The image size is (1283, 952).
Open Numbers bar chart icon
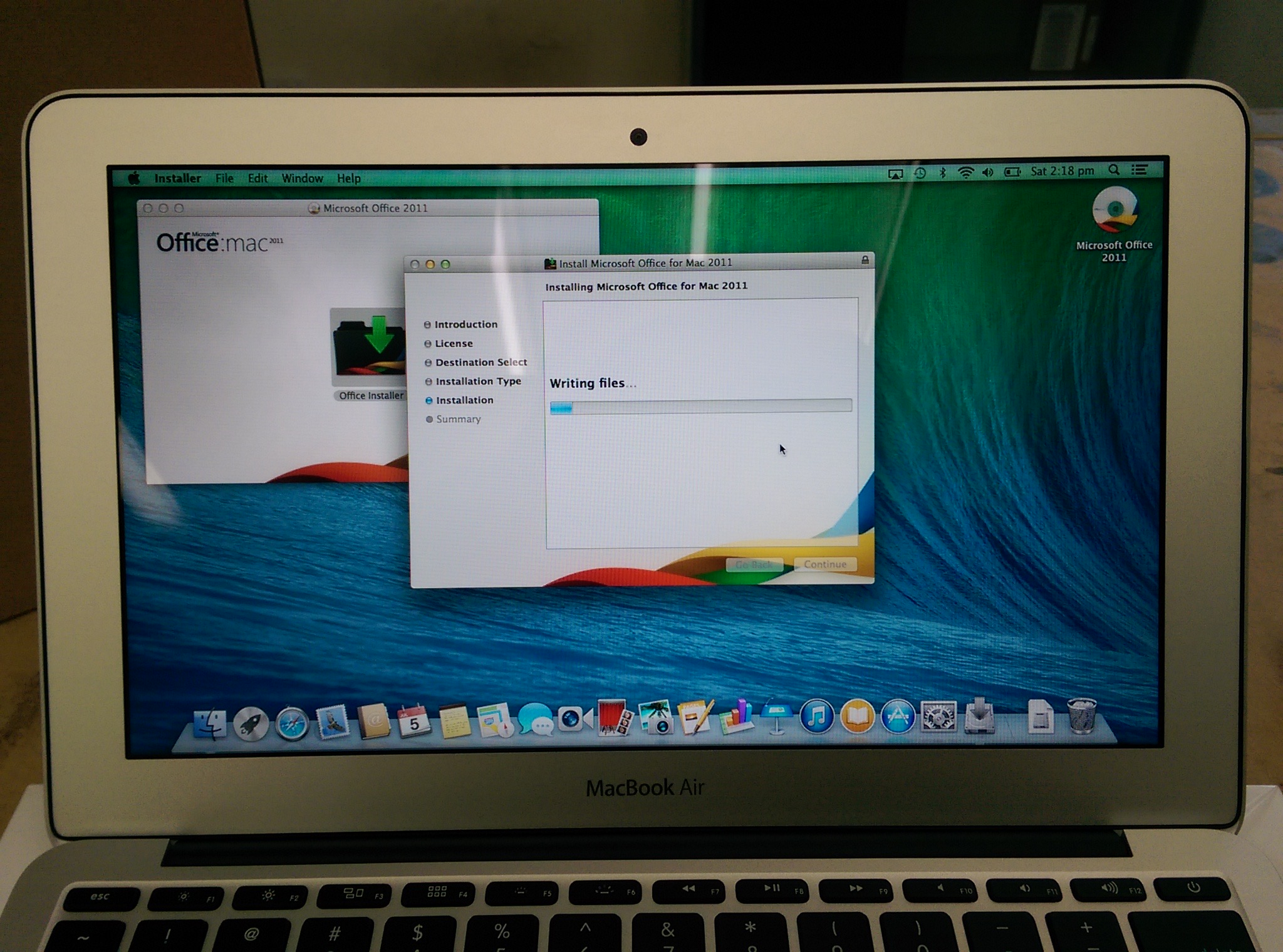pyautogui.click(x=736, y=716)
